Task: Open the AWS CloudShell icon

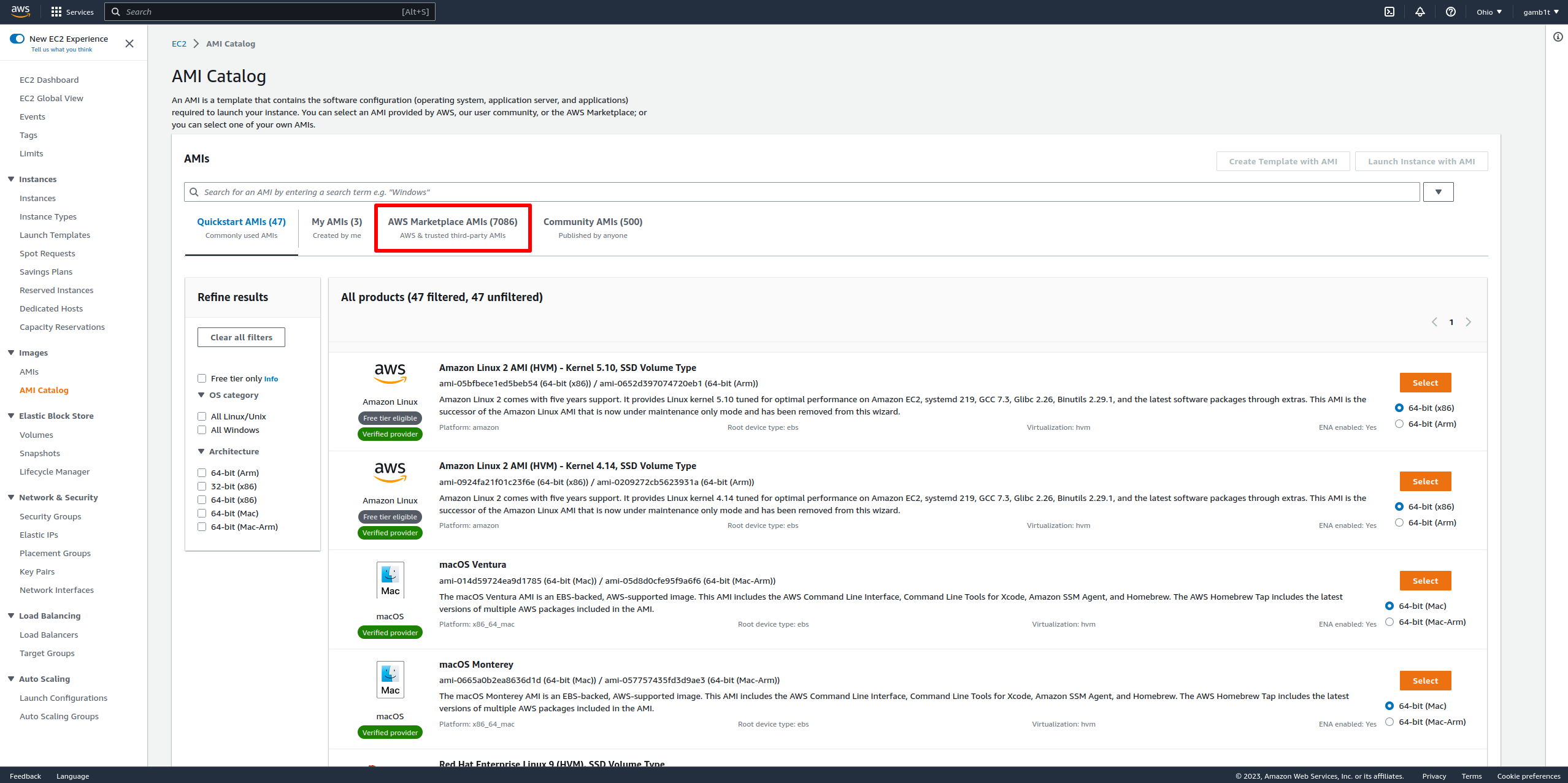Action: pyautogui.click(x=1389, y=12)
